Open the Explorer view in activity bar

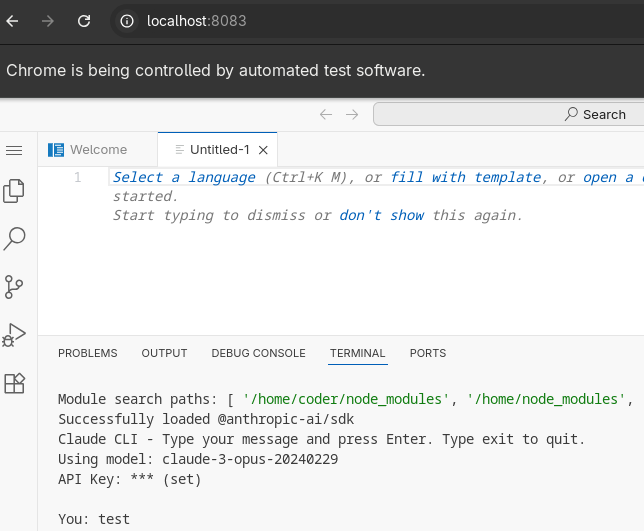(14, 191)
